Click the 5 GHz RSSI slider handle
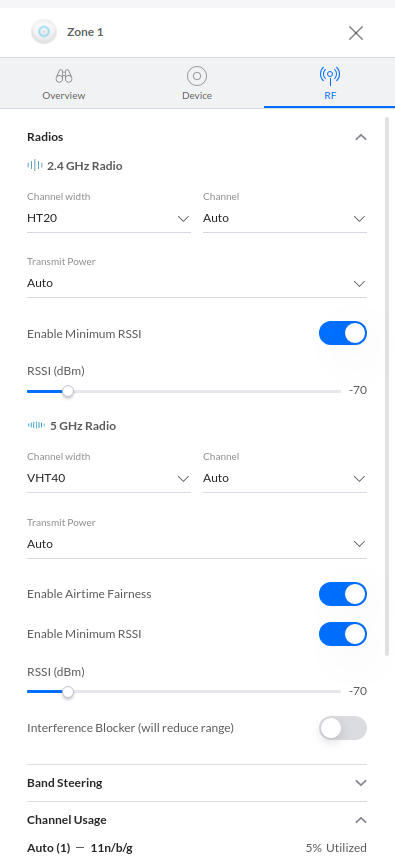 coord(68,692)
